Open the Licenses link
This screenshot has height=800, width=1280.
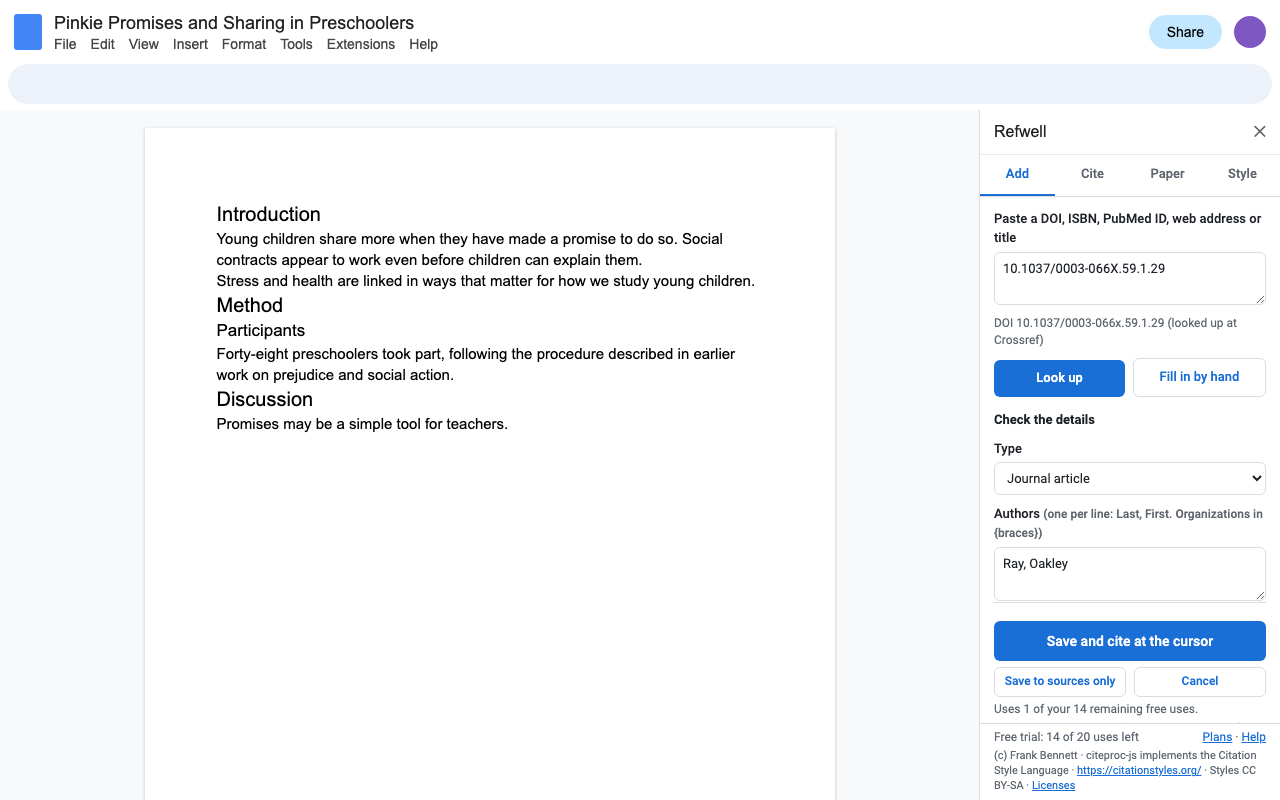[x=1053, y=785]
